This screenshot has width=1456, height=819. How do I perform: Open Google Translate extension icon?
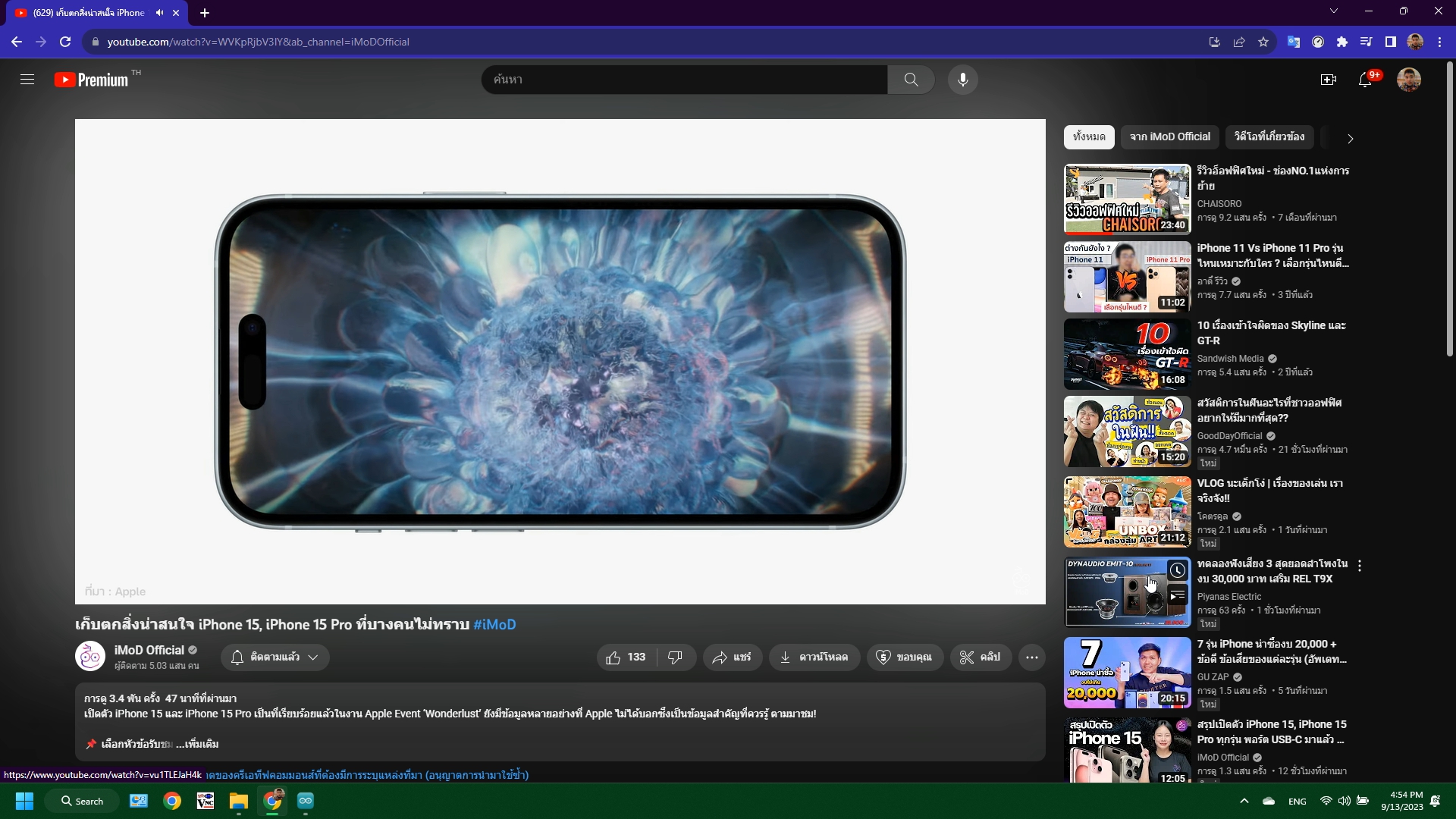(1294, 42)
